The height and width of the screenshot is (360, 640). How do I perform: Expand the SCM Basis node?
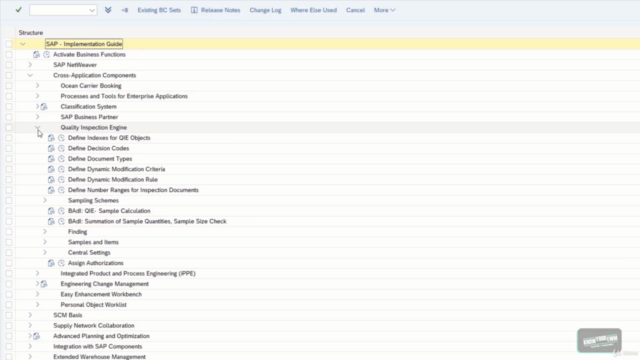click(30, 315)
